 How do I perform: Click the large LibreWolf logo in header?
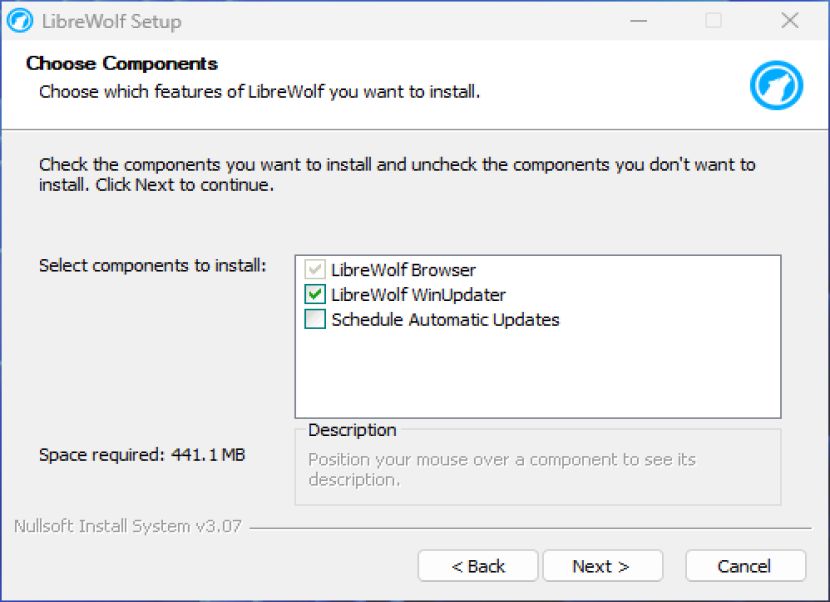(776, 85)
